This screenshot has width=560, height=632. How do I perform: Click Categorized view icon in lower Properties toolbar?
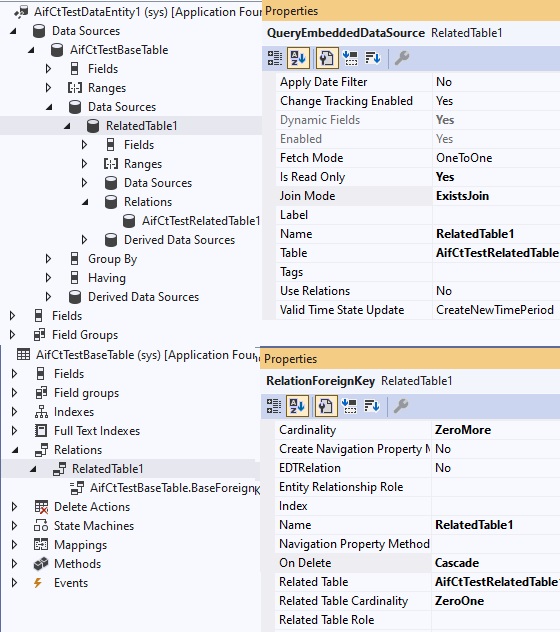[x=274, y=406]
